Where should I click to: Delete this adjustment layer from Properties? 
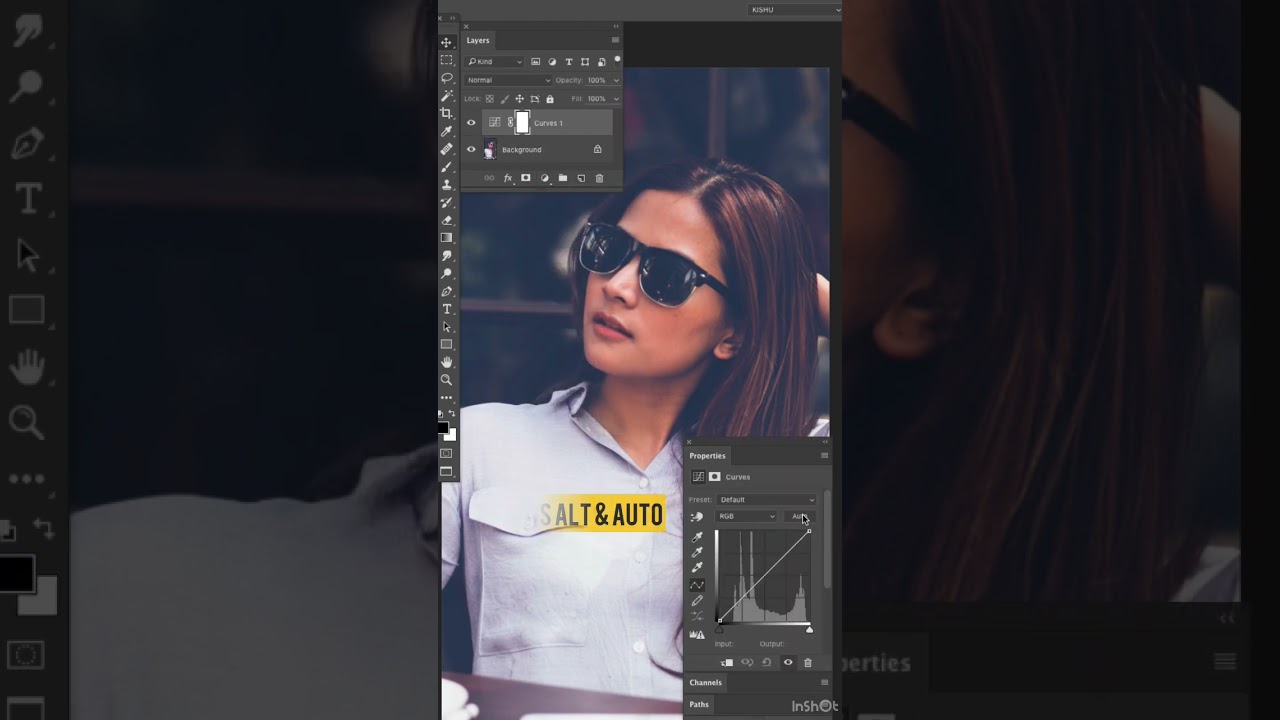click(x=808, y=662)
